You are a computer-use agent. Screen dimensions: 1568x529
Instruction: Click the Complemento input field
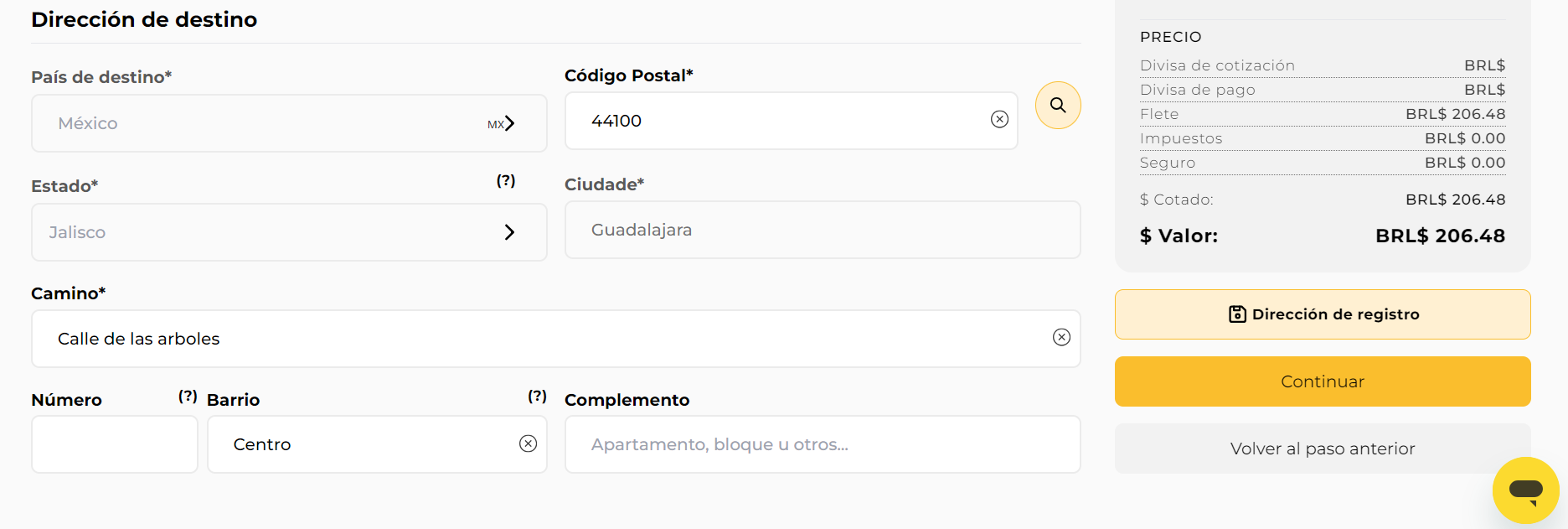pos(823,444)
